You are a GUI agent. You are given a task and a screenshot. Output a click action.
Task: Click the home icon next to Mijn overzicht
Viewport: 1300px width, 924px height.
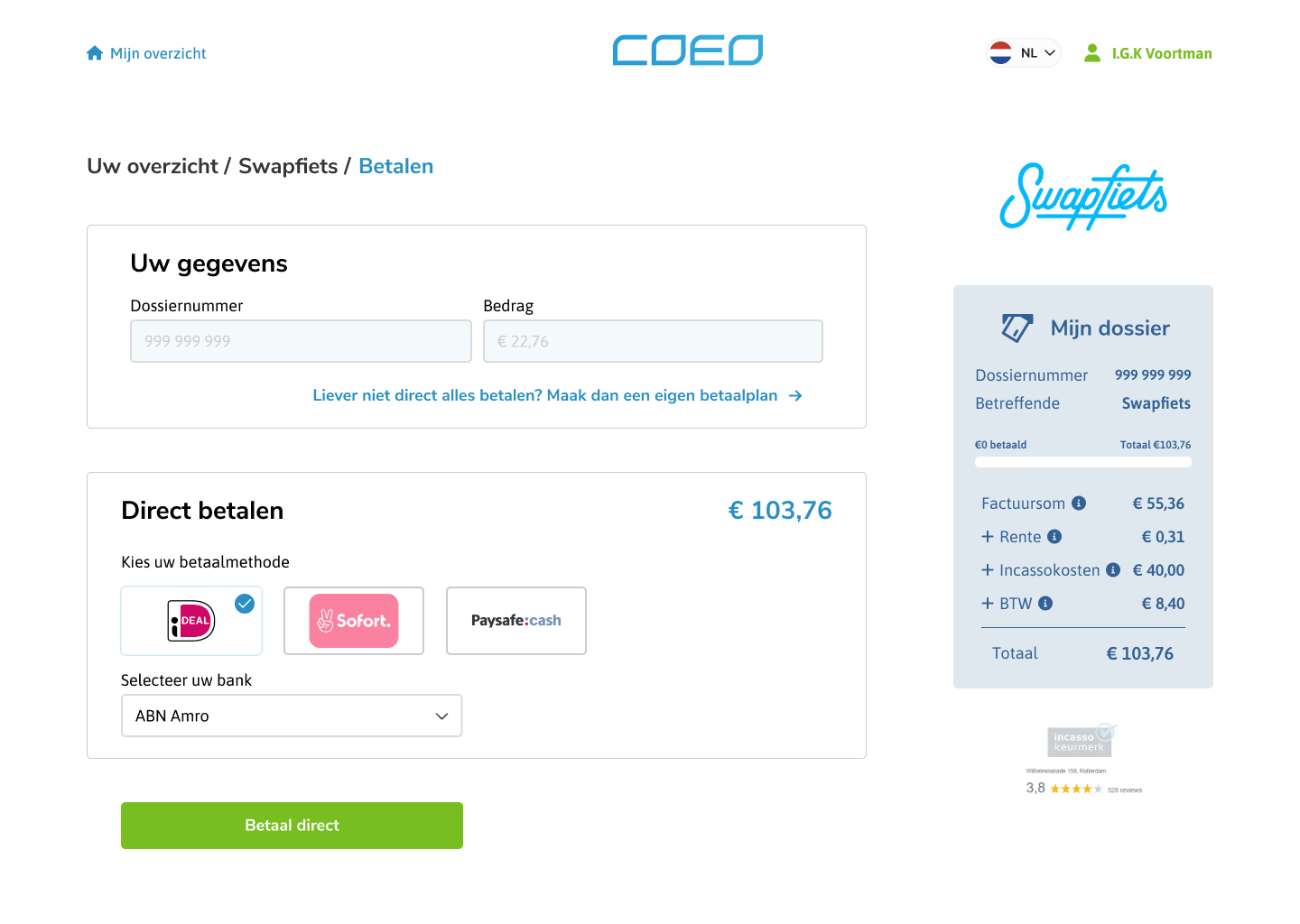pyautogui.click(x=95, y=52)
